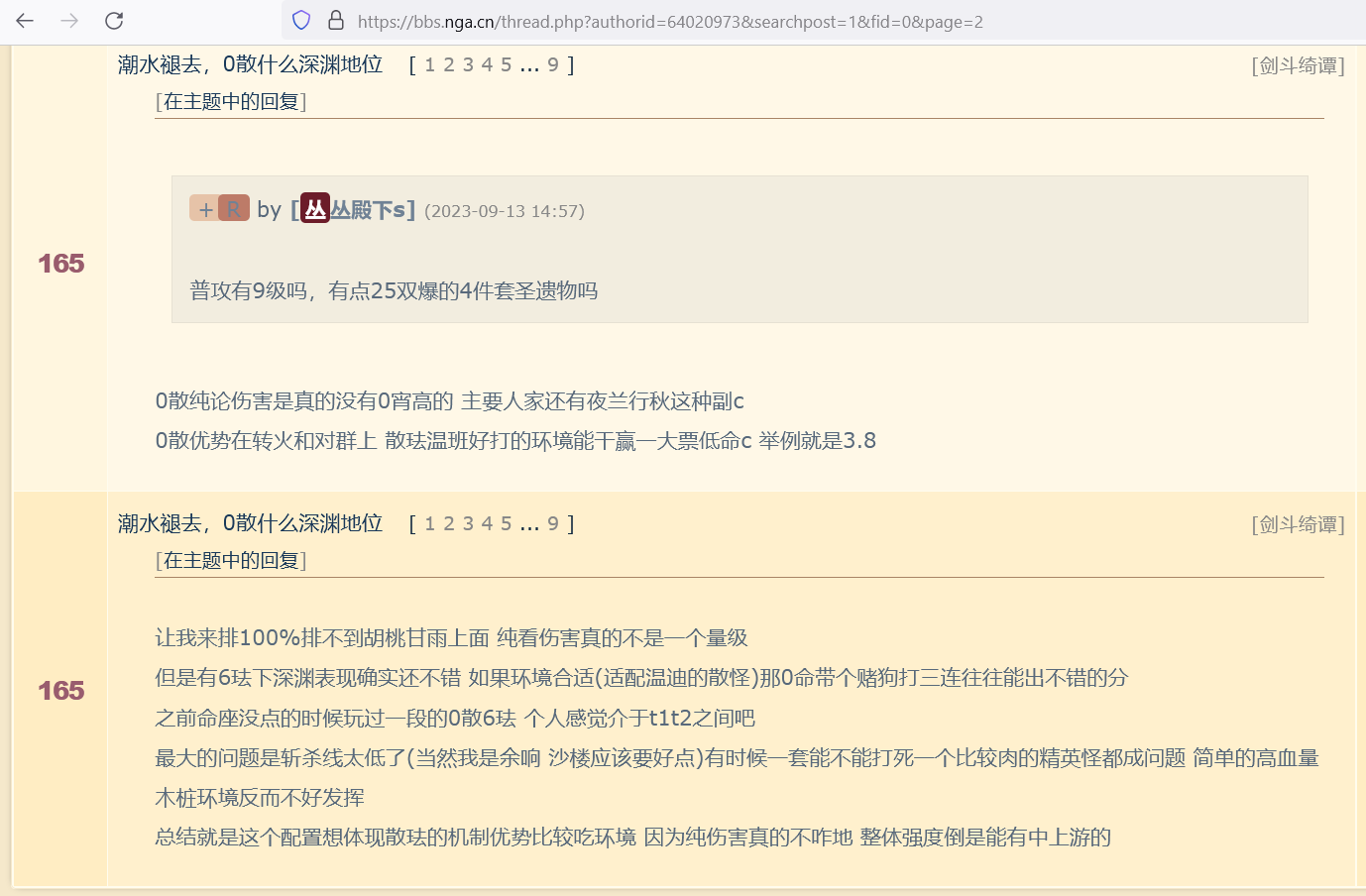This screenshot has height=896, width=1366.
Task: Open 剑斗绮谭 forum link in first post
Action: [1298, 66]
